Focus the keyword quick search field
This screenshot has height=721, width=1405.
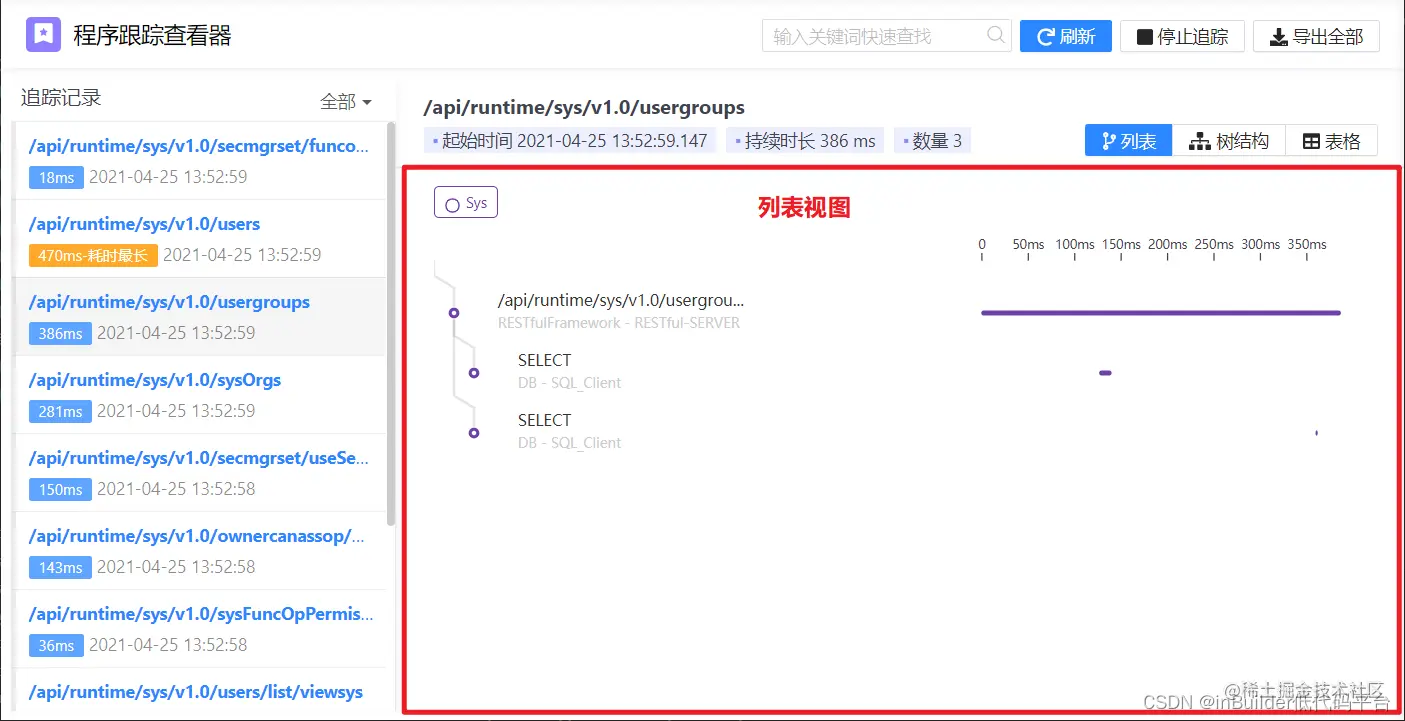(886, 36)
